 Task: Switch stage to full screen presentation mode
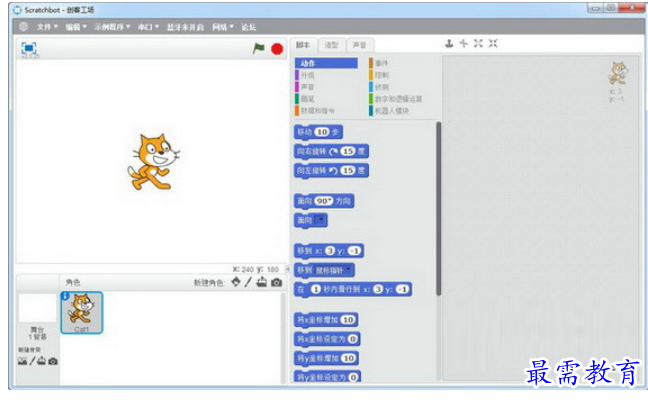pyautogui.click(x=29, y=48)
